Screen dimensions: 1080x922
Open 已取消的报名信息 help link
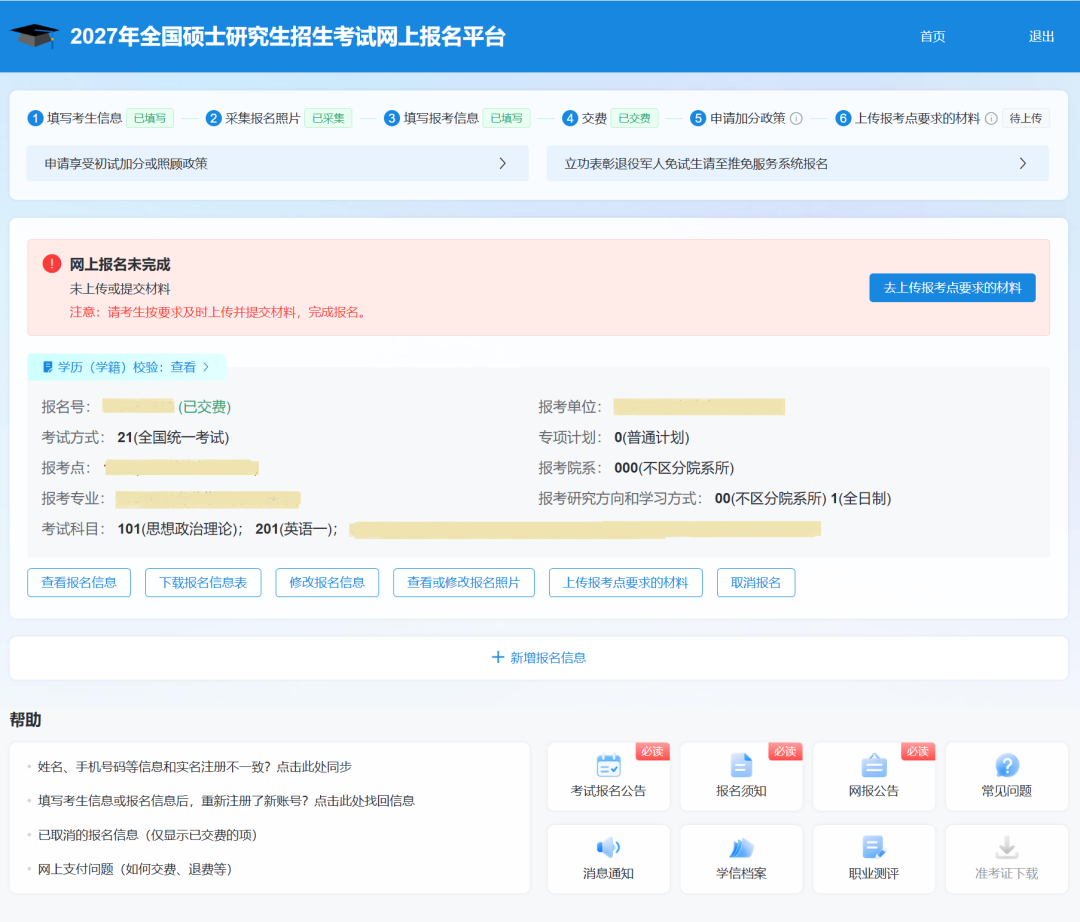(x=147, y=835)
